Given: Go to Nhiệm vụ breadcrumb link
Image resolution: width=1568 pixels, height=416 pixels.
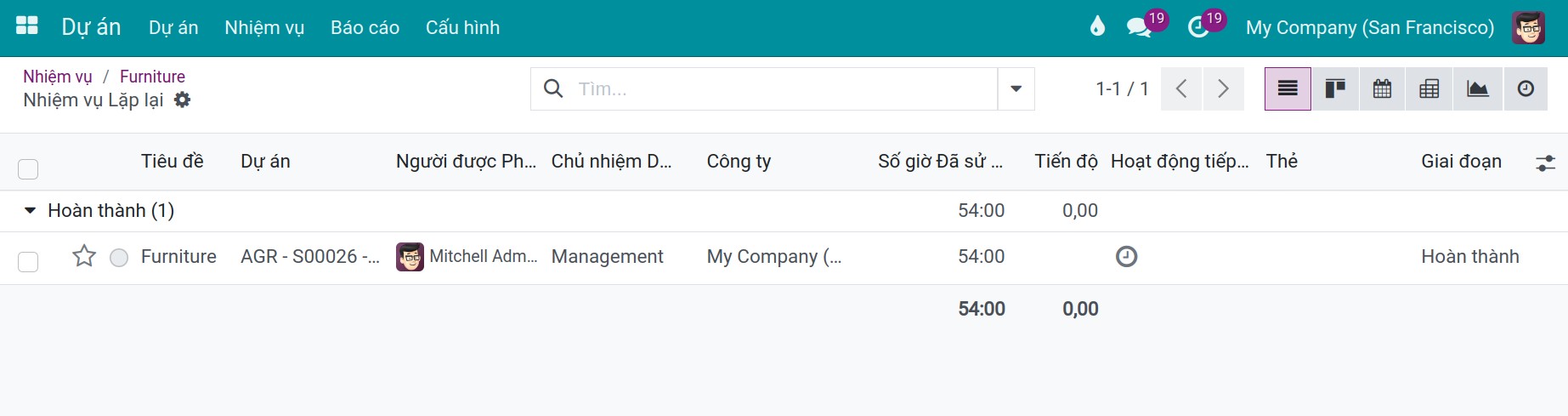Looking at the screenshot, I should click(58, 77).
